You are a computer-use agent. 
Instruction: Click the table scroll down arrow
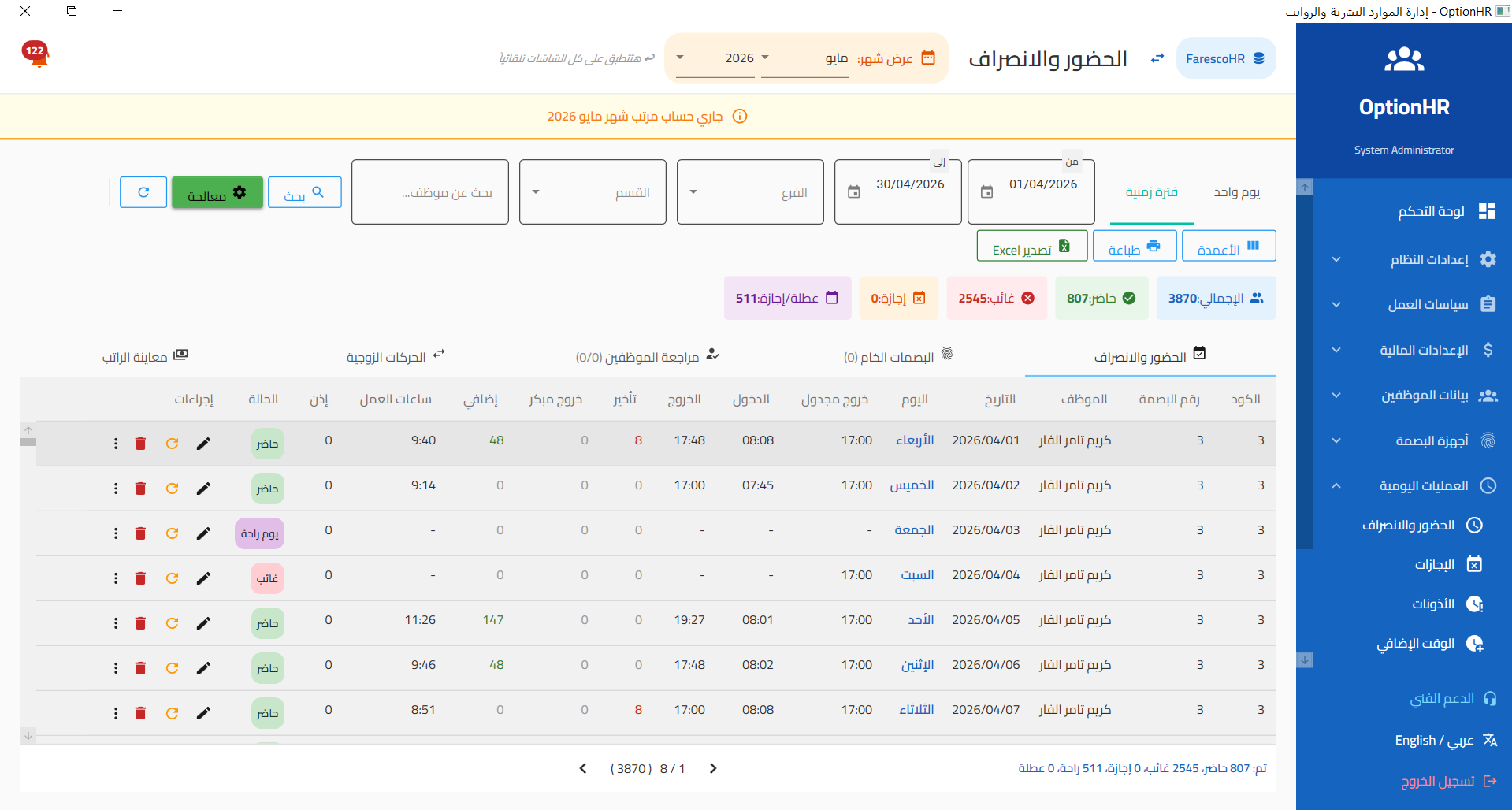coord(28,736)
